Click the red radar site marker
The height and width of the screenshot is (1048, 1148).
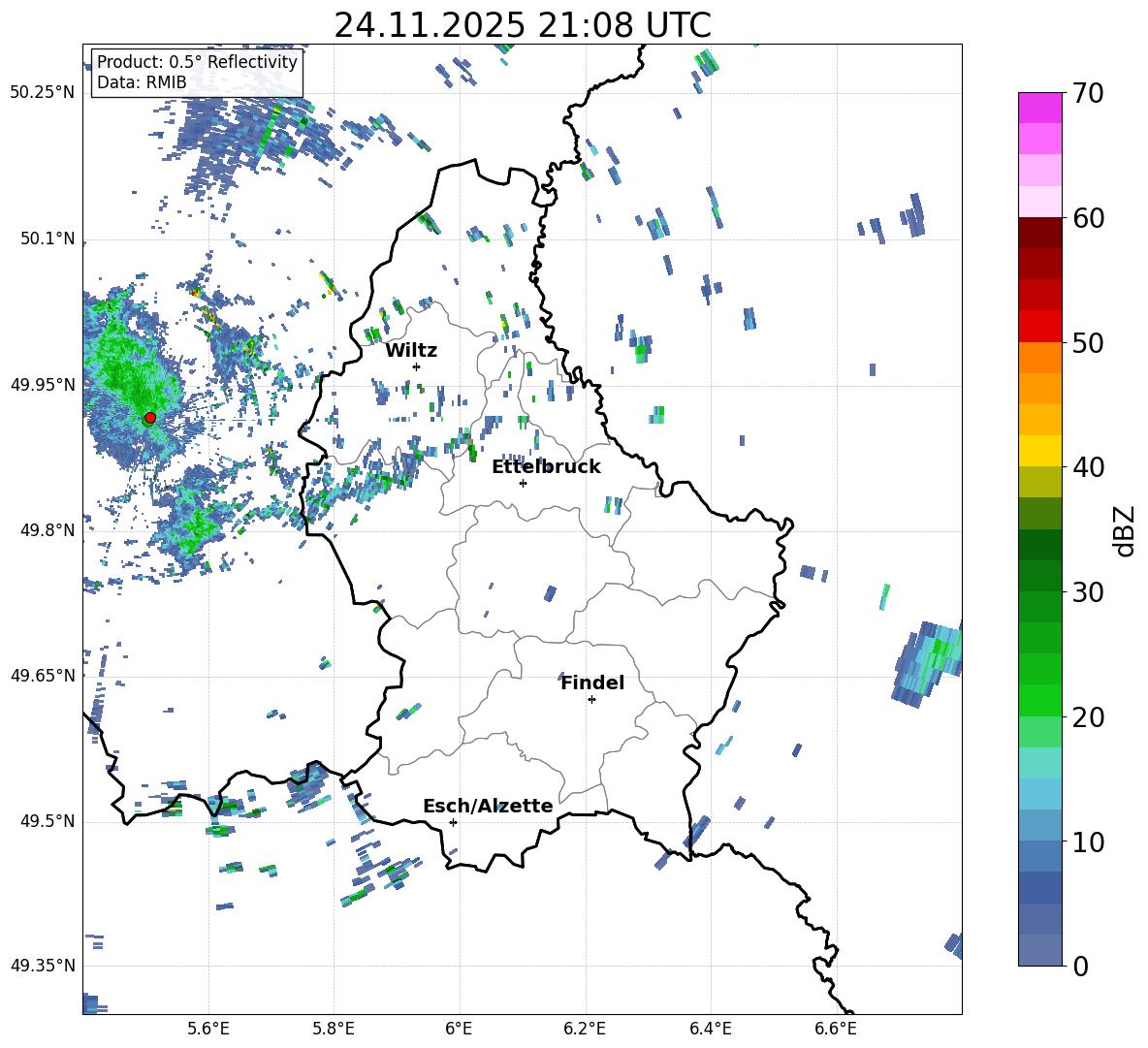click(x=150, y=418)
